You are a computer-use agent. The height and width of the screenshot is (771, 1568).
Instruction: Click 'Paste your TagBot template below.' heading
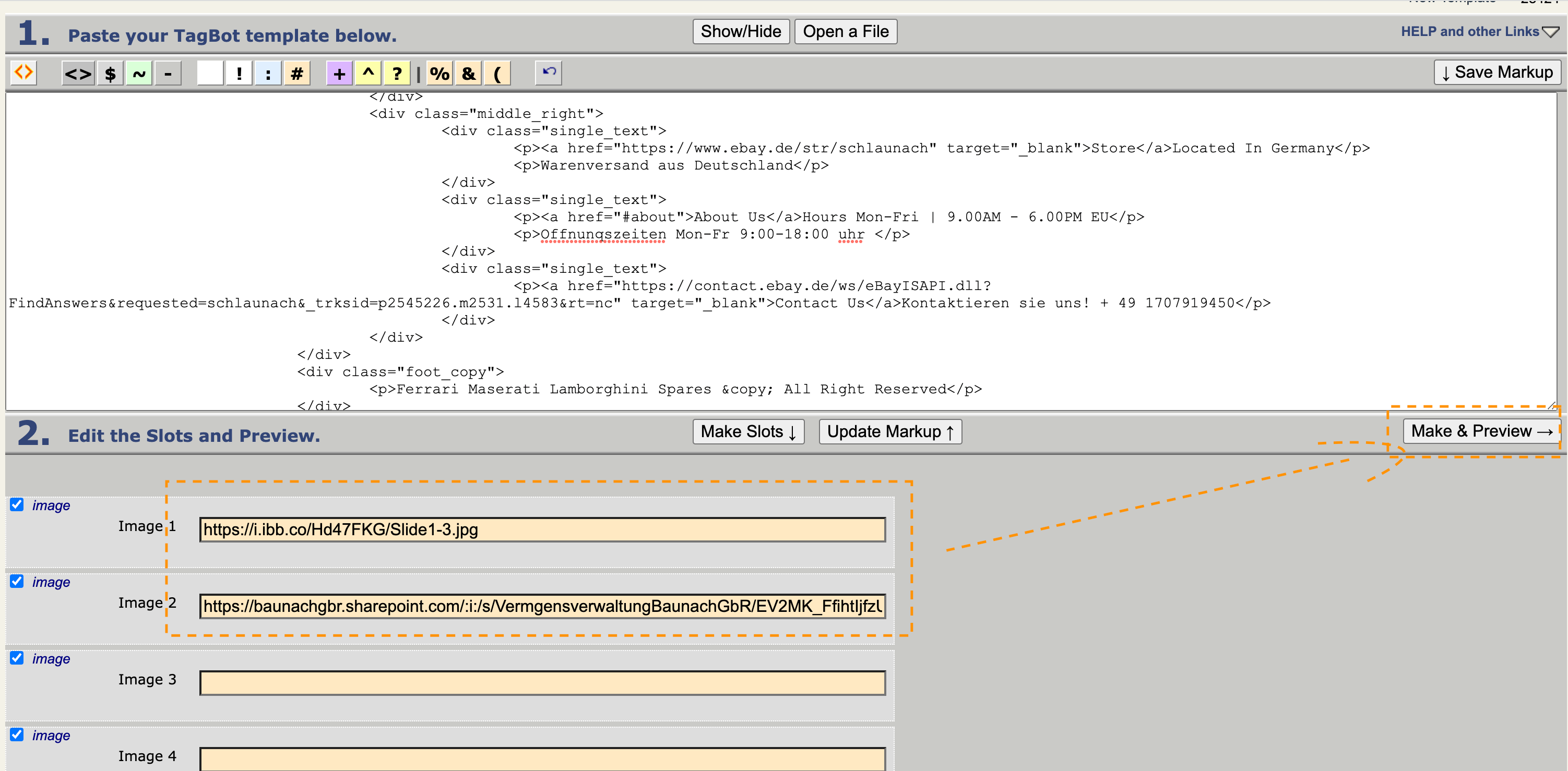pos(232,35)
